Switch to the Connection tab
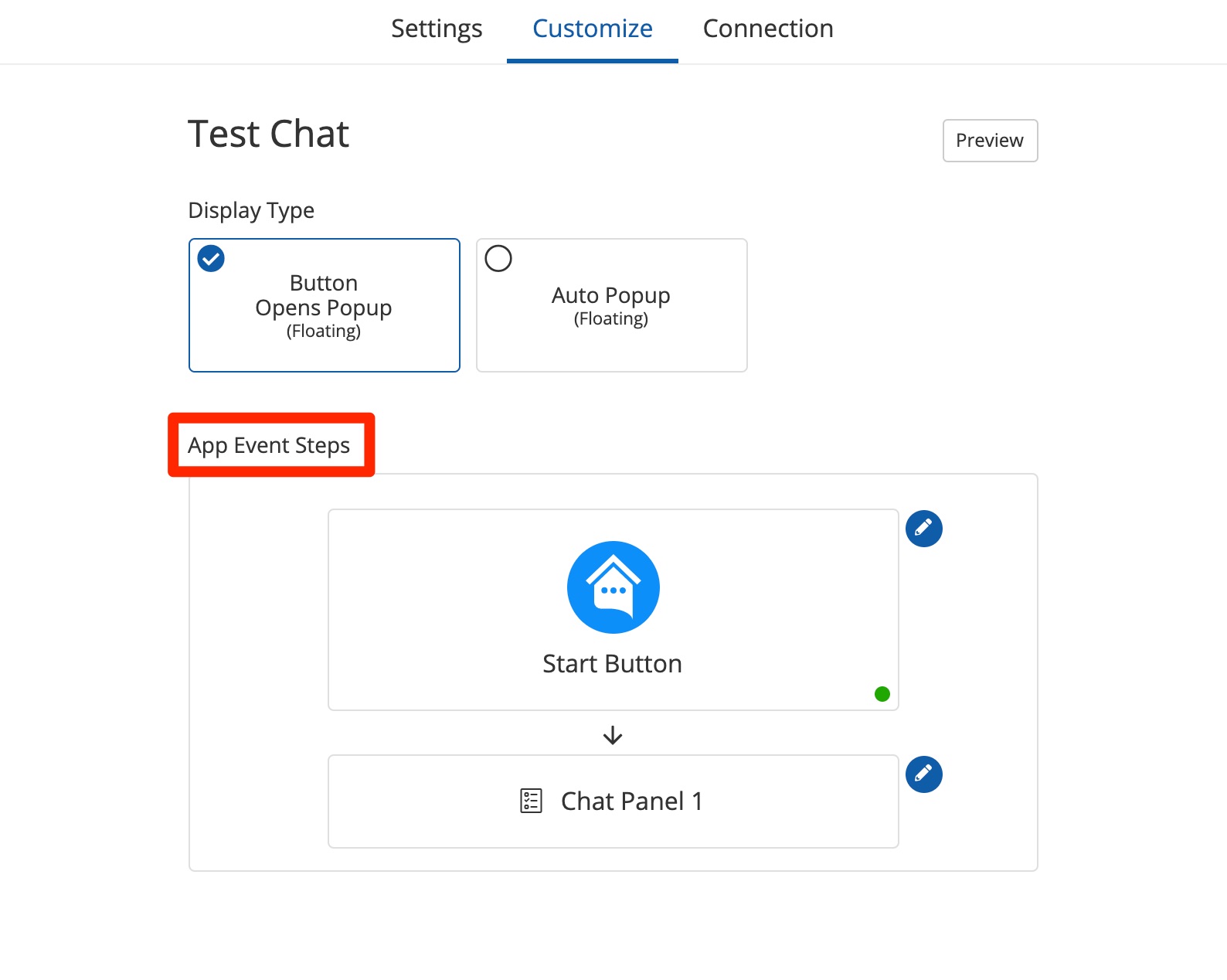Viewport: 1227px width, 980px height. click(x=767, y=29)
